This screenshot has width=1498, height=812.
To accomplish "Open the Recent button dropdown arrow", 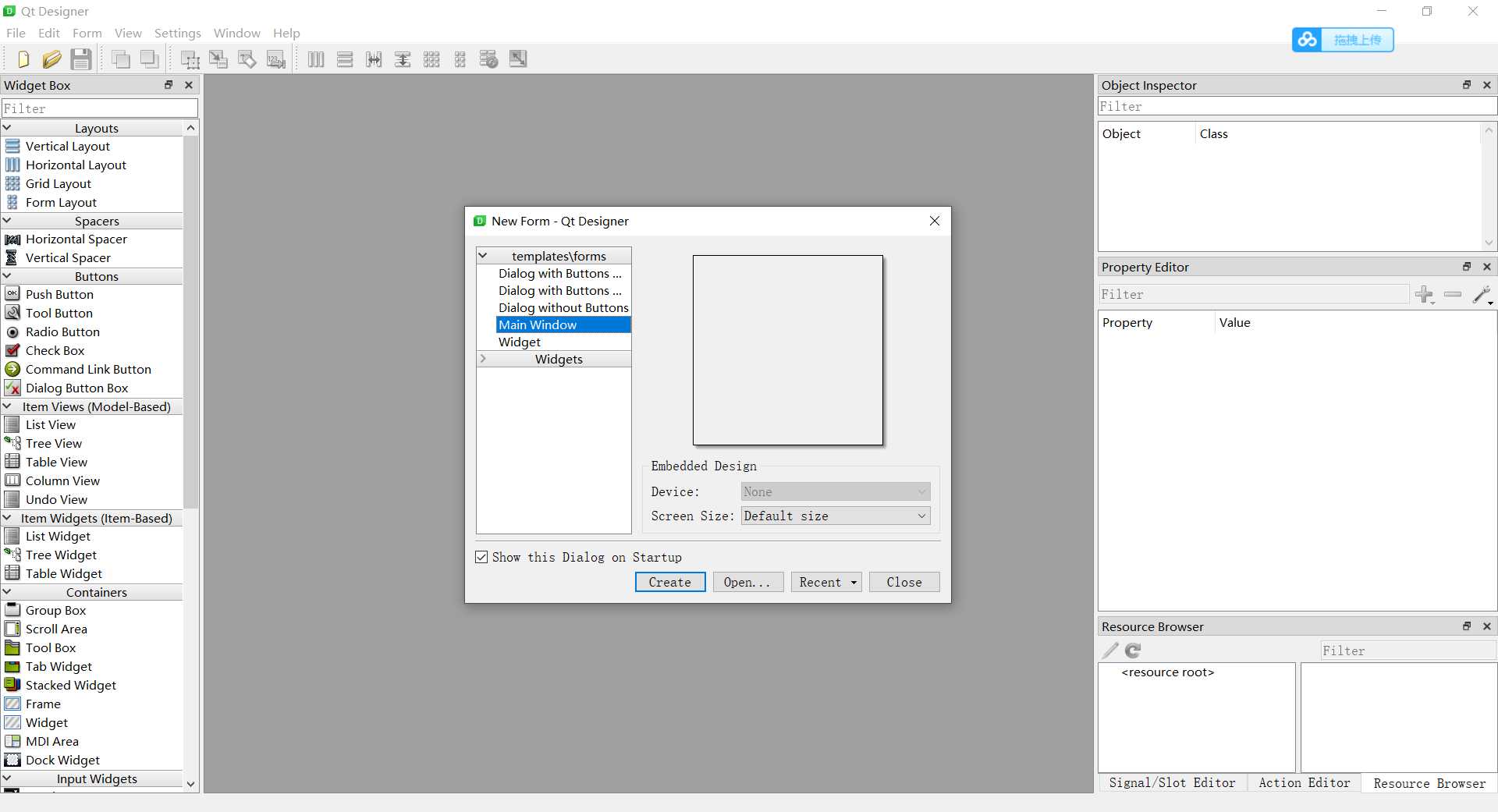I will (x=854, y=582).
